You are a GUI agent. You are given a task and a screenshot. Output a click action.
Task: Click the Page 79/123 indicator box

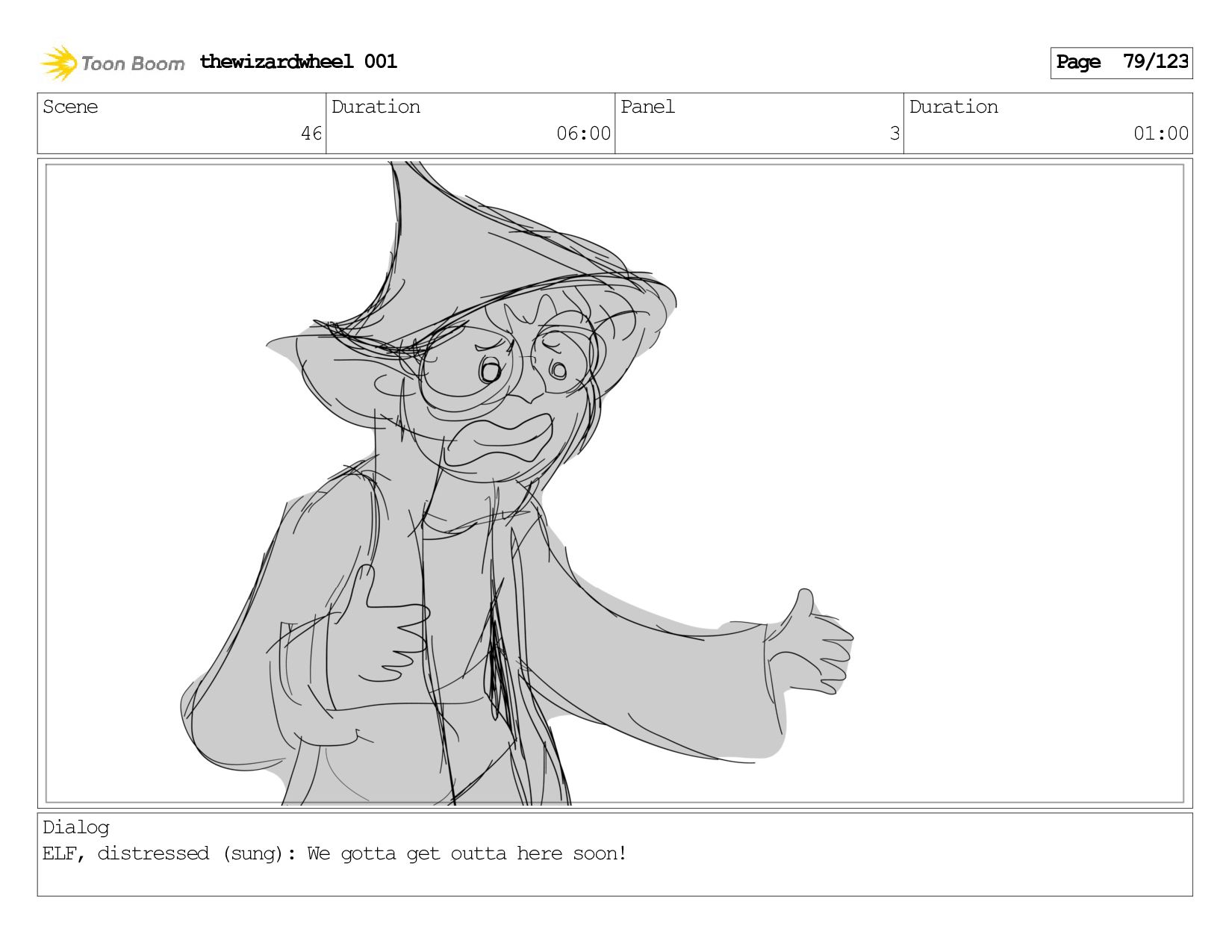pos(1121,63)
